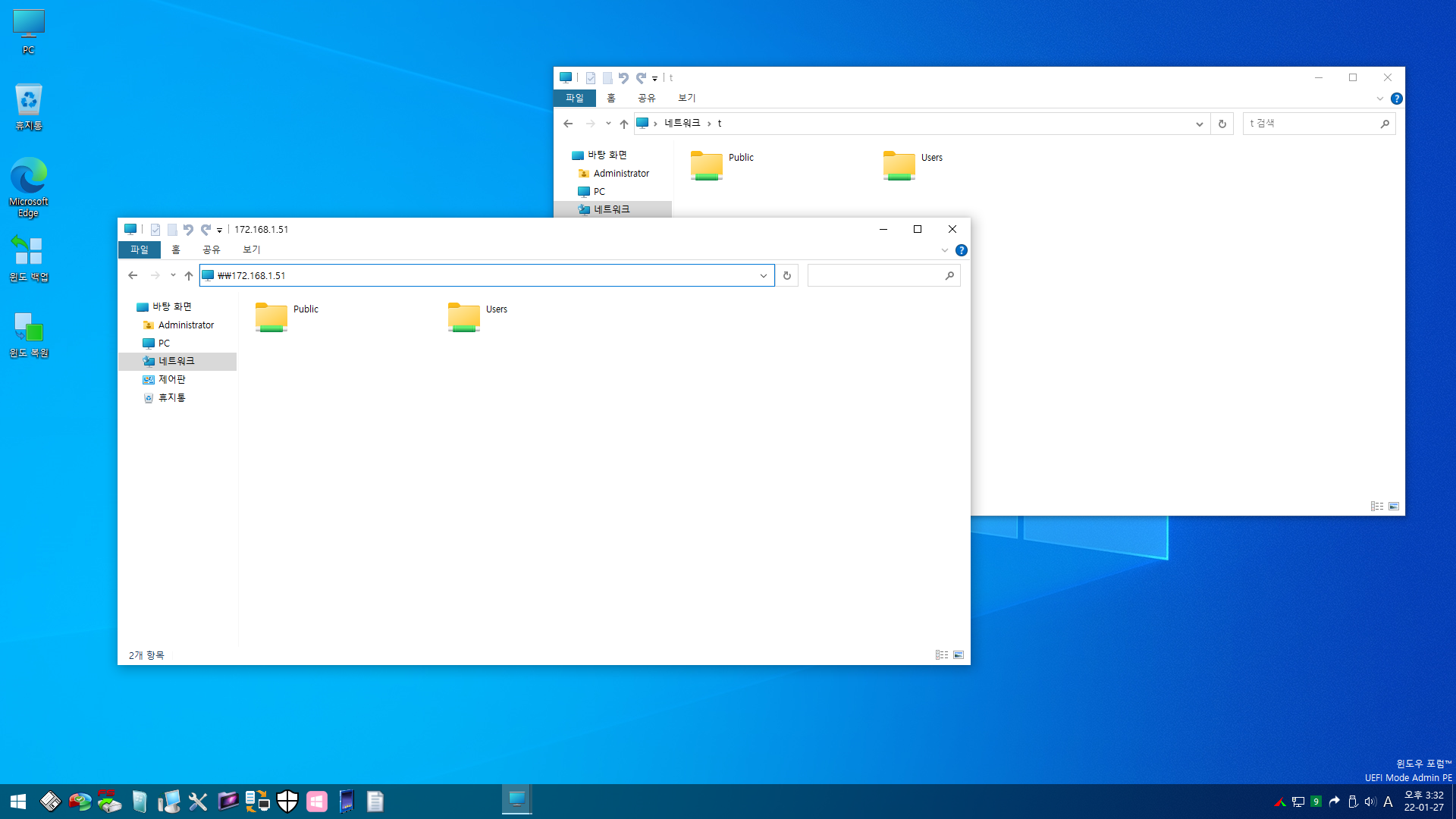Viewport: 1456px width, 819px height.
Task: Open 보기 tab in 172.168.1.51 window
Action: pos(252,249)
